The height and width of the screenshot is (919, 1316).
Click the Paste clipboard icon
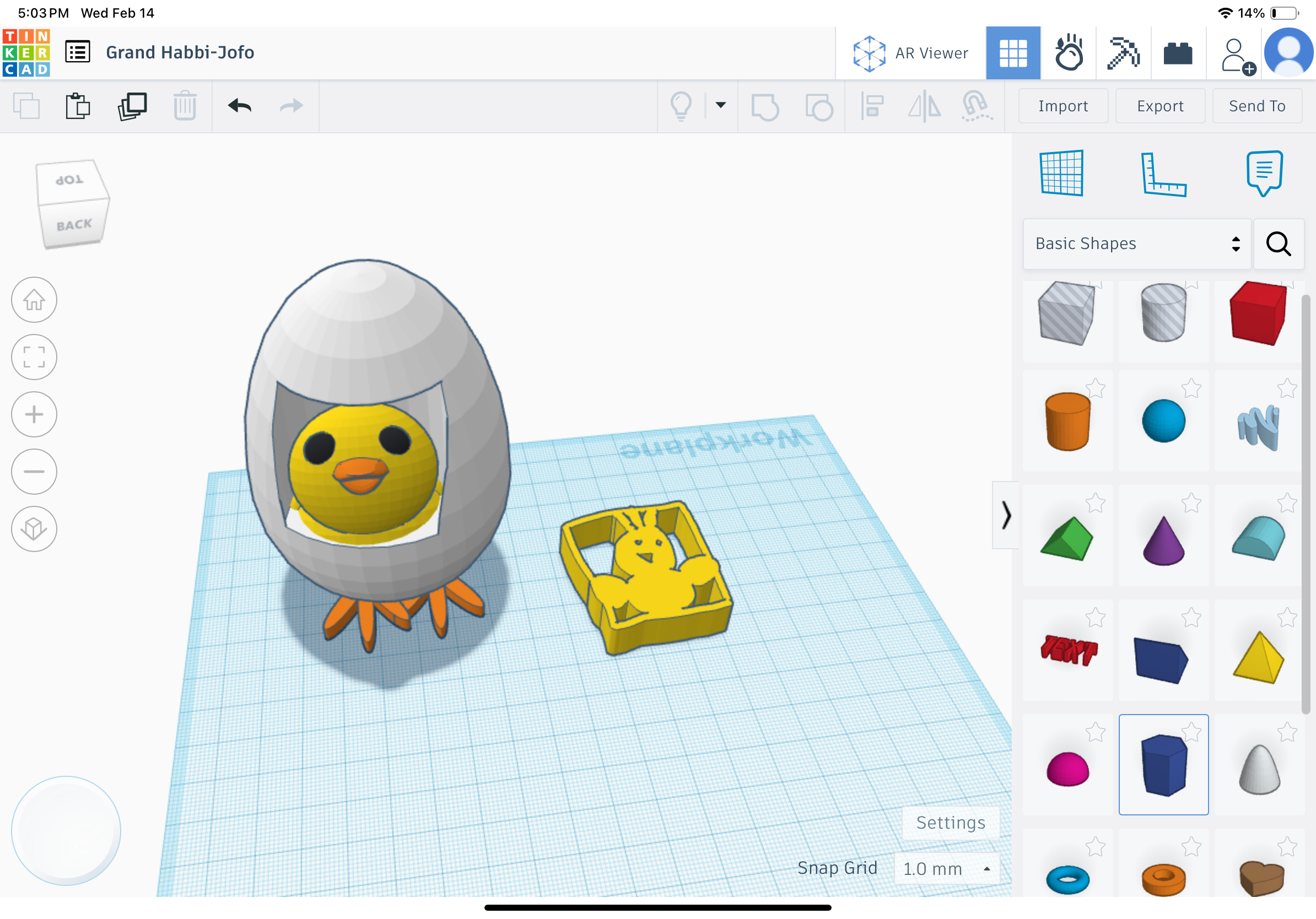click(x=77, y=106)
